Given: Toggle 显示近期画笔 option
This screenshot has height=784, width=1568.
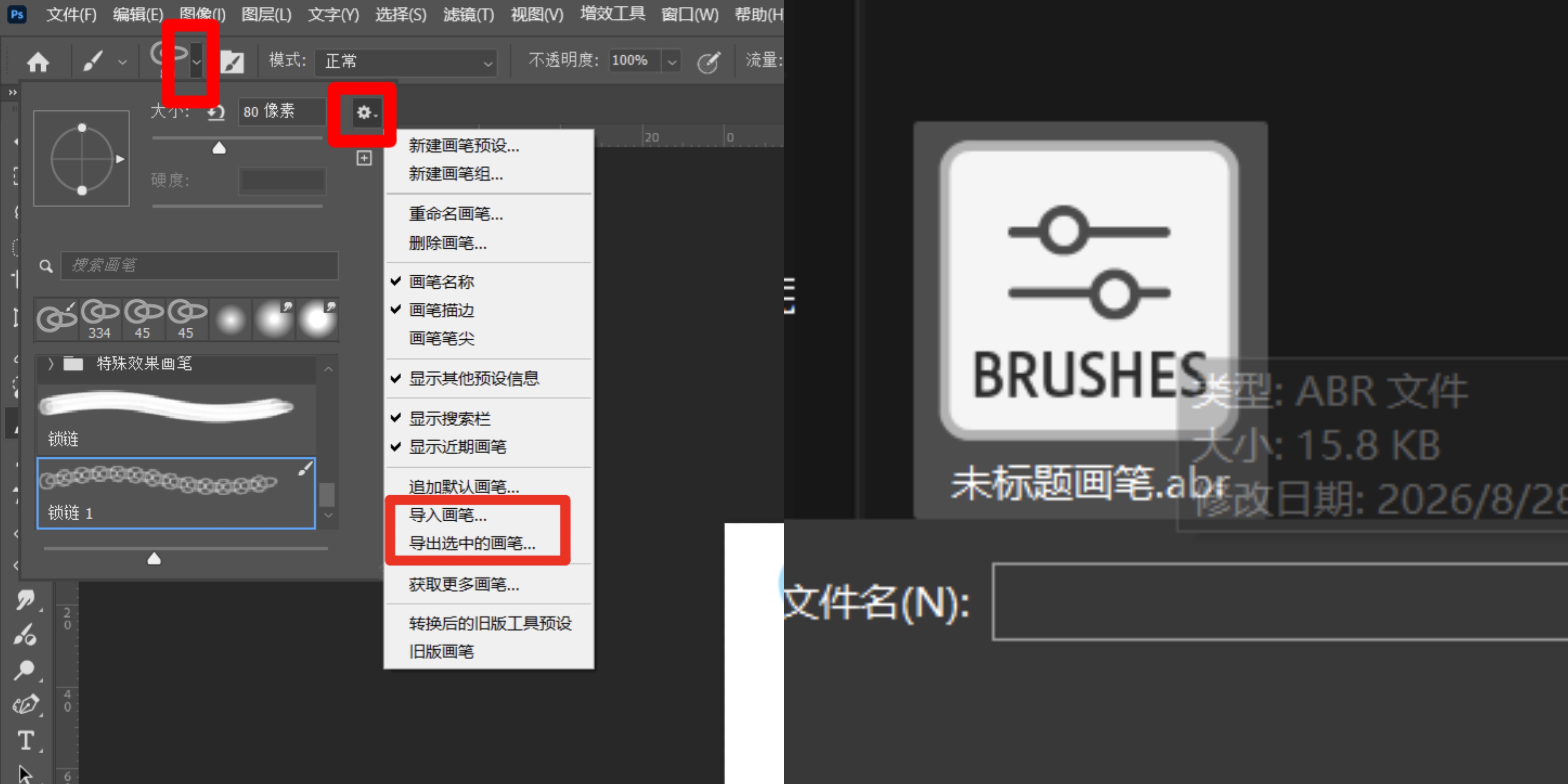Looking at the screenshot, I should point(458,447).
